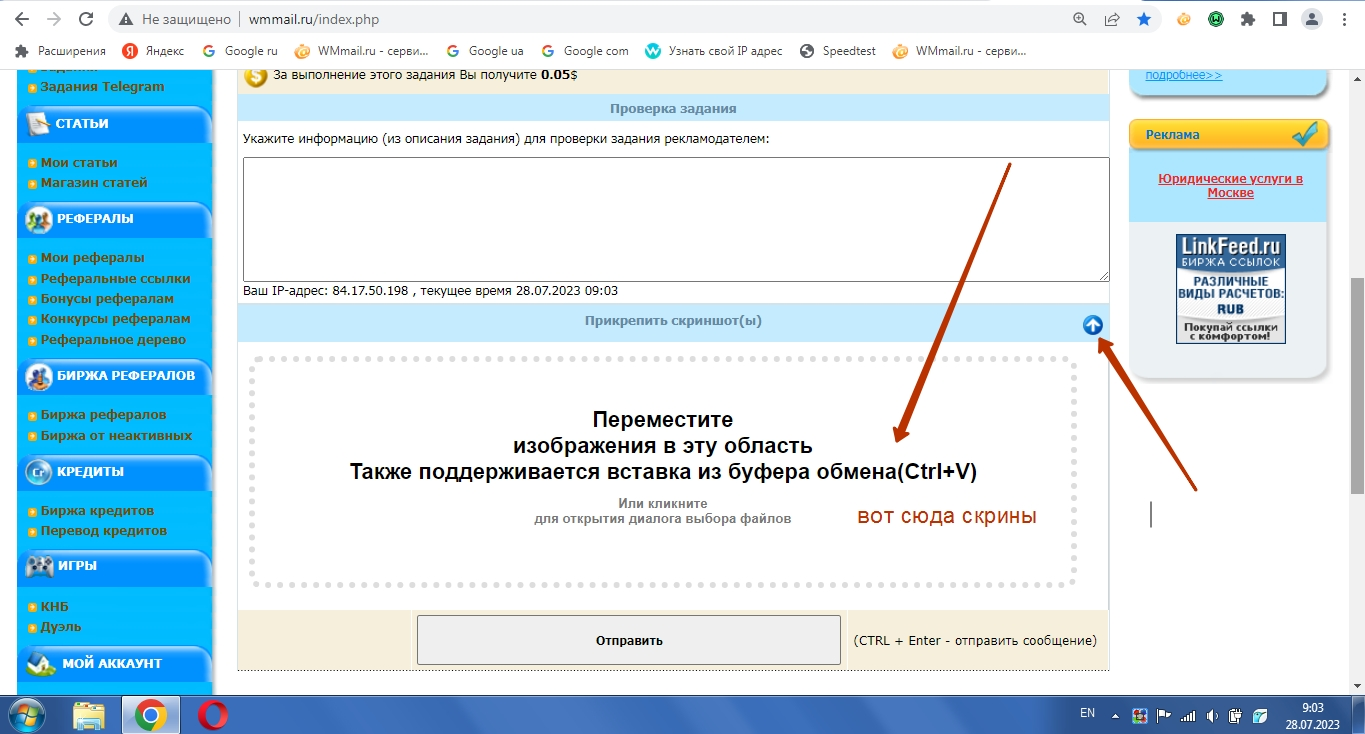The height and width of the screenshot is (734, 1365).
Task: Click the КРЕДИТЫ section header
Action: click(114, 471)
